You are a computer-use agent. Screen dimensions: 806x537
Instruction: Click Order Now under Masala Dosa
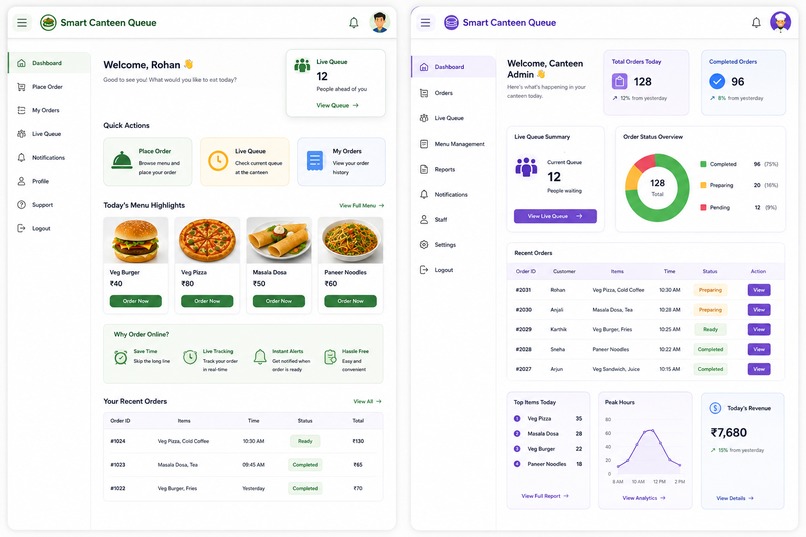click(279, 301)
